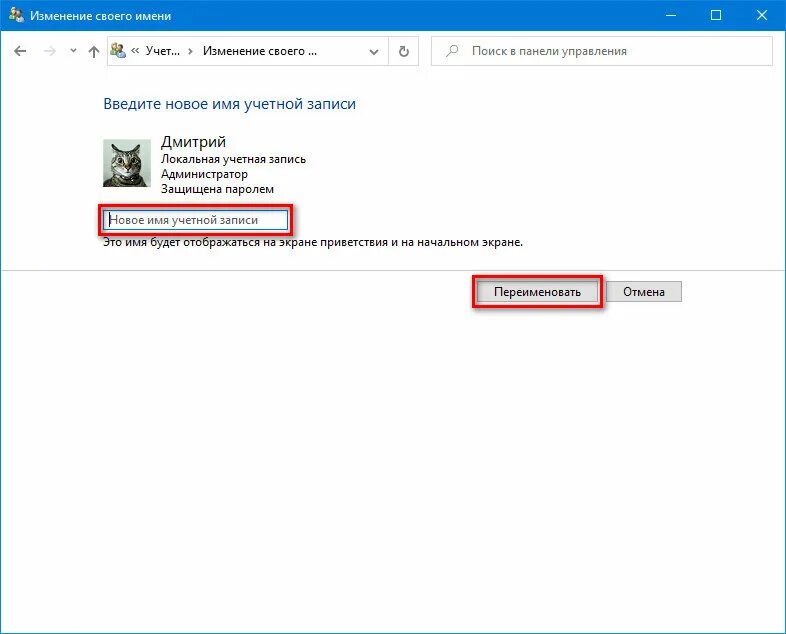Go back with the left arrow
786x634 pixels.
20,51
